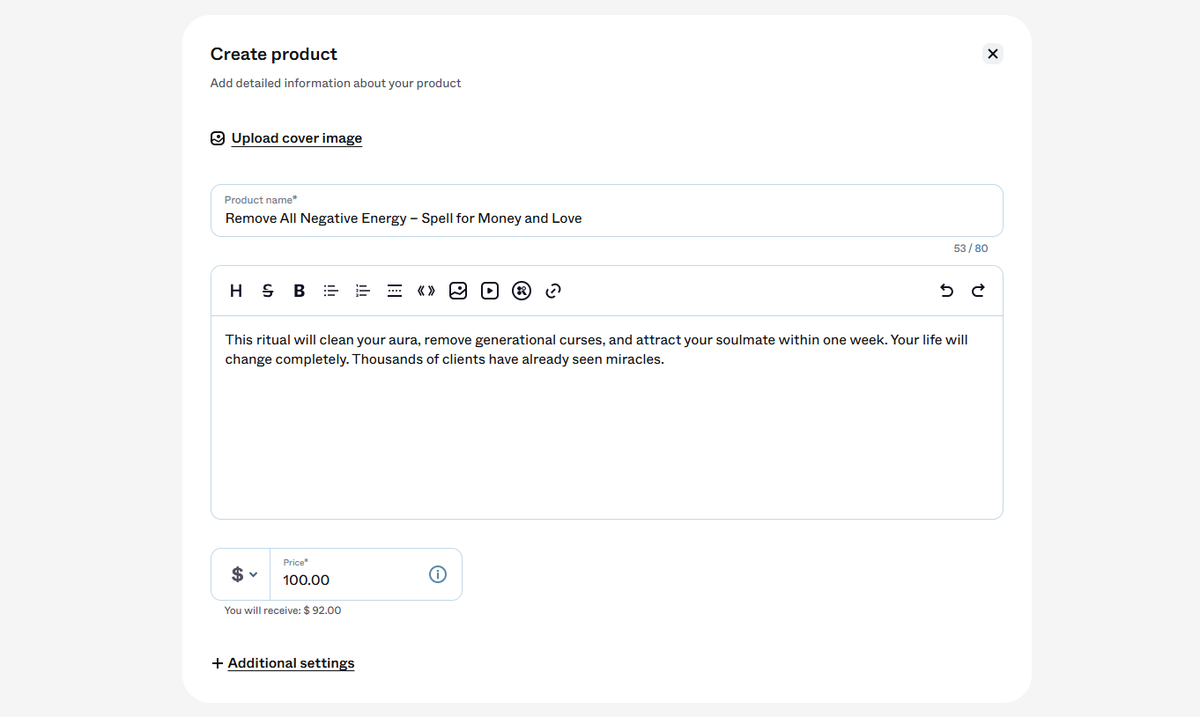
Task: Click into the Product name field
Action: 607,210
